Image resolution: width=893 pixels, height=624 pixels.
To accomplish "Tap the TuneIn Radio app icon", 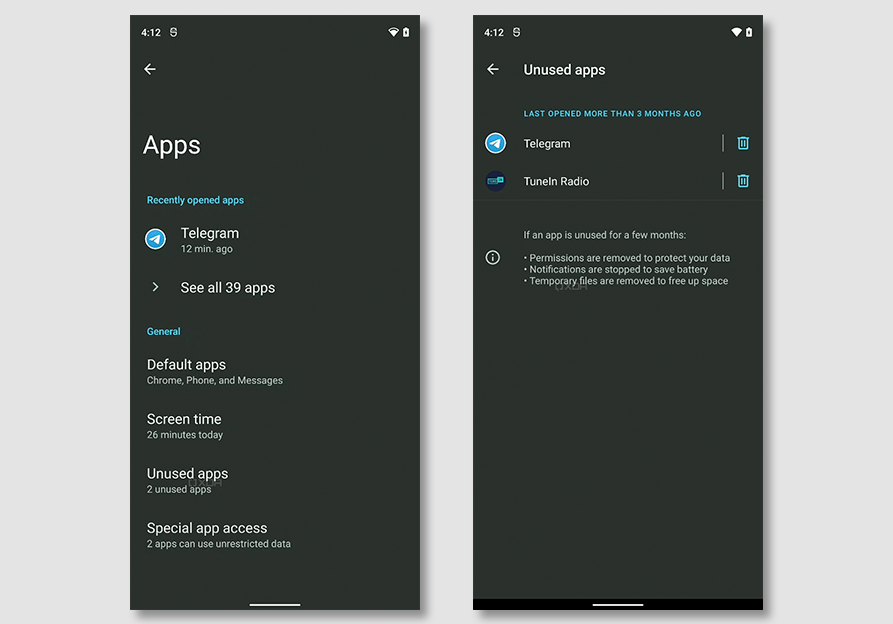I will coord(496,181).
